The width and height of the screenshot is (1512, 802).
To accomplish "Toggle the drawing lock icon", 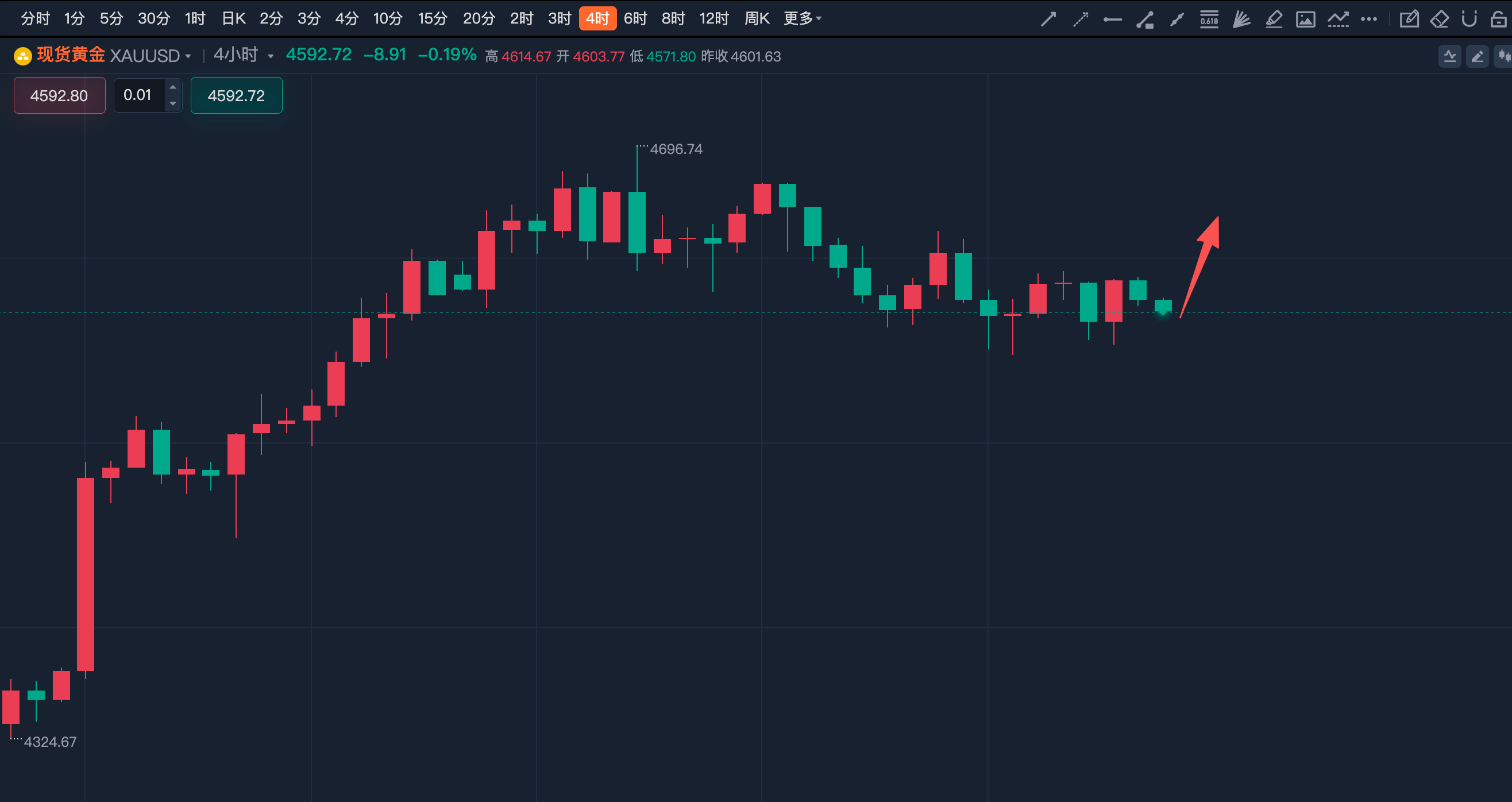I will [1498, 20].
